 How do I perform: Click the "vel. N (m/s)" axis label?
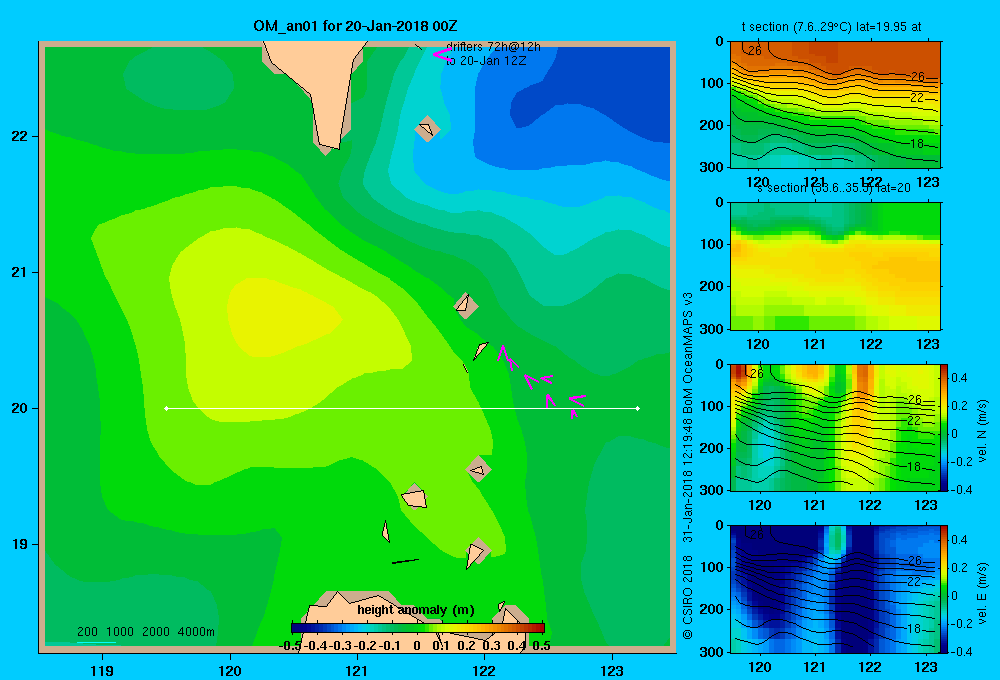(982, 431)
